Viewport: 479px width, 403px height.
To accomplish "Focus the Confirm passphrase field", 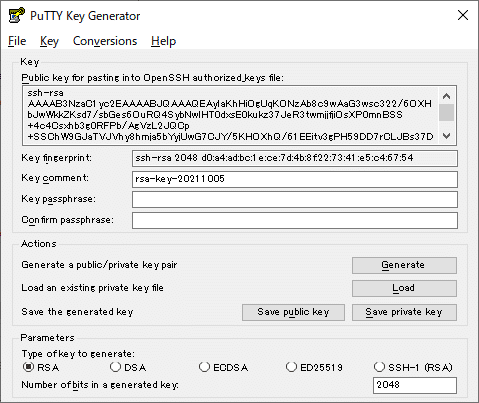I will pyautogui.click(x=295, y=220).
